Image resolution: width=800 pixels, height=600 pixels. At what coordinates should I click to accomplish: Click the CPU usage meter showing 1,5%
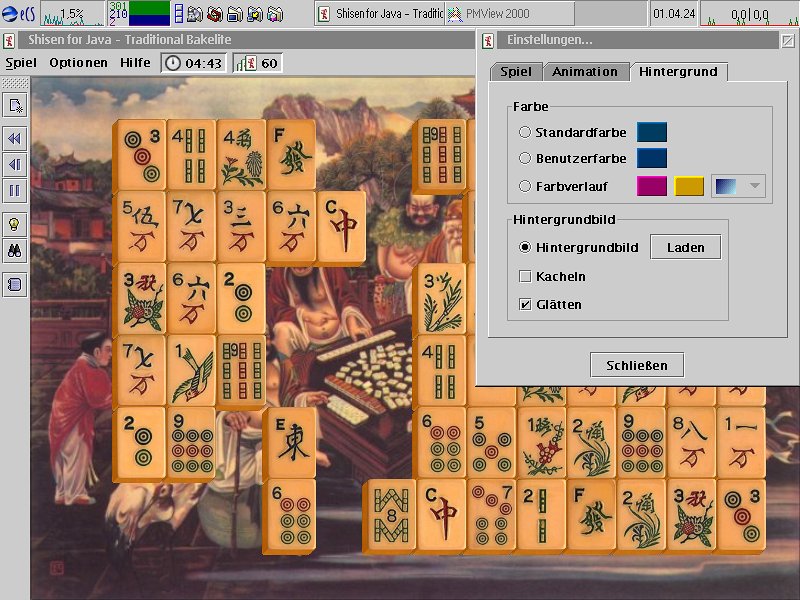(71, 14)
